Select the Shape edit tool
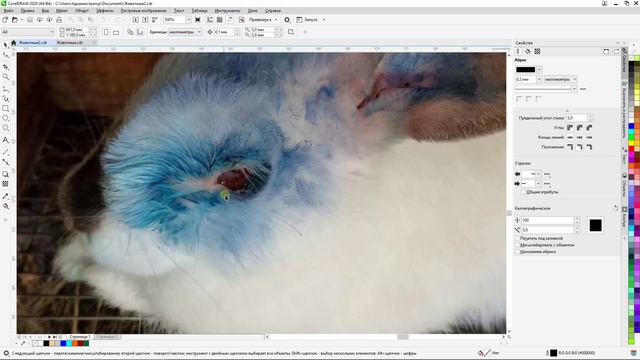 point(5,55)
